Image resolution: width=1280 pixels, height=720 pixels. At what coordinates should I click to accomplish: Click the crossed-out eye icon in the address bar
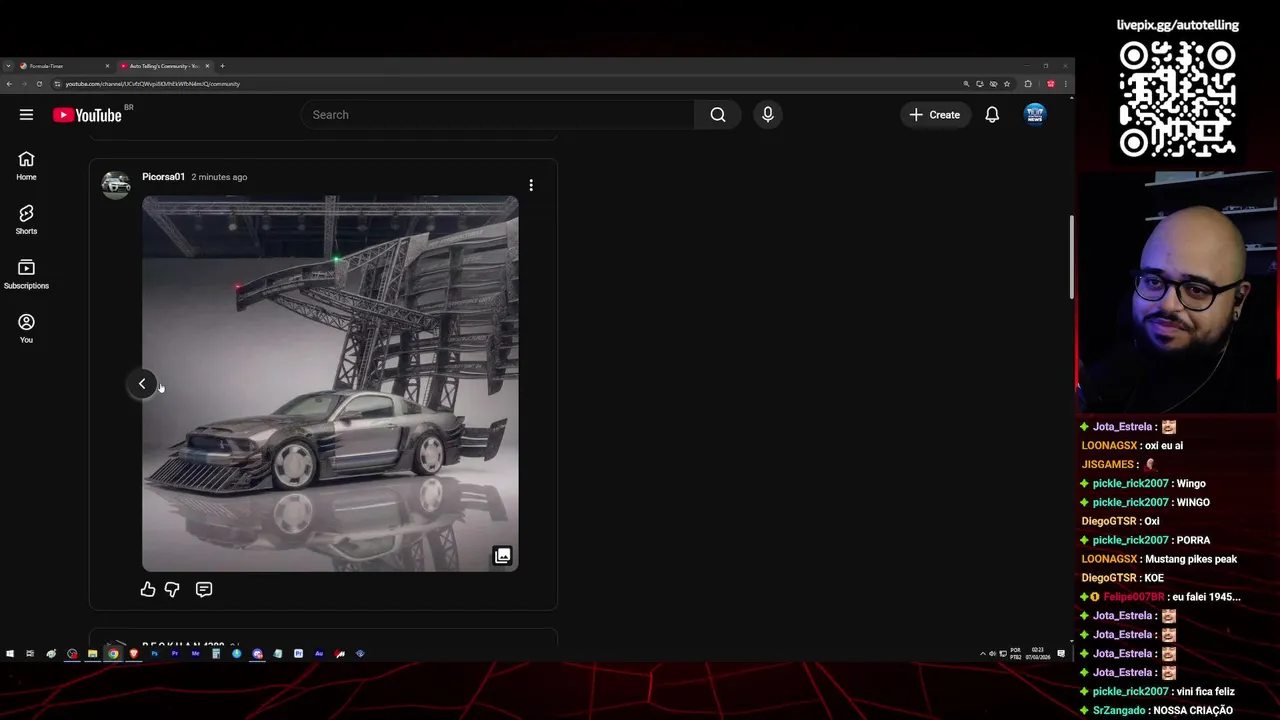(993, 84)
